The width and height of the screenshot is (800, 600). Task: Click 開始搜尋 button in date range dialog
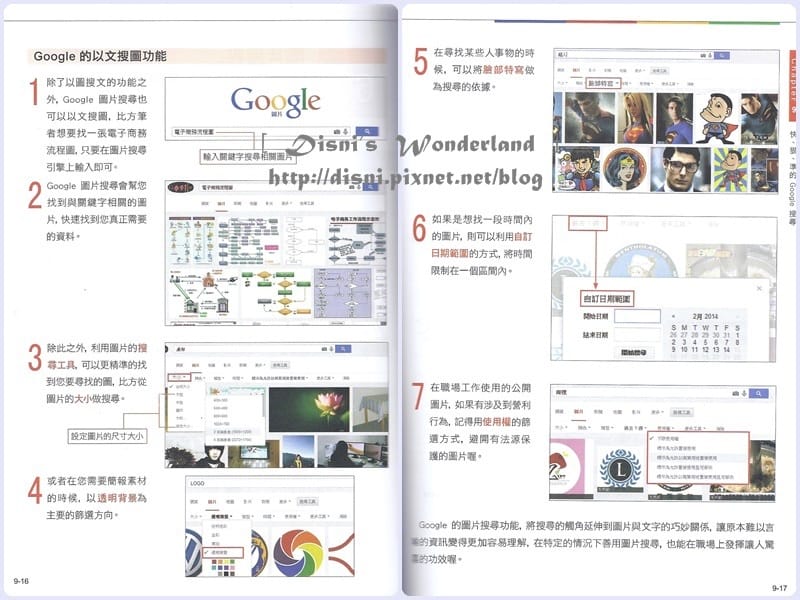tap(634, 352)
